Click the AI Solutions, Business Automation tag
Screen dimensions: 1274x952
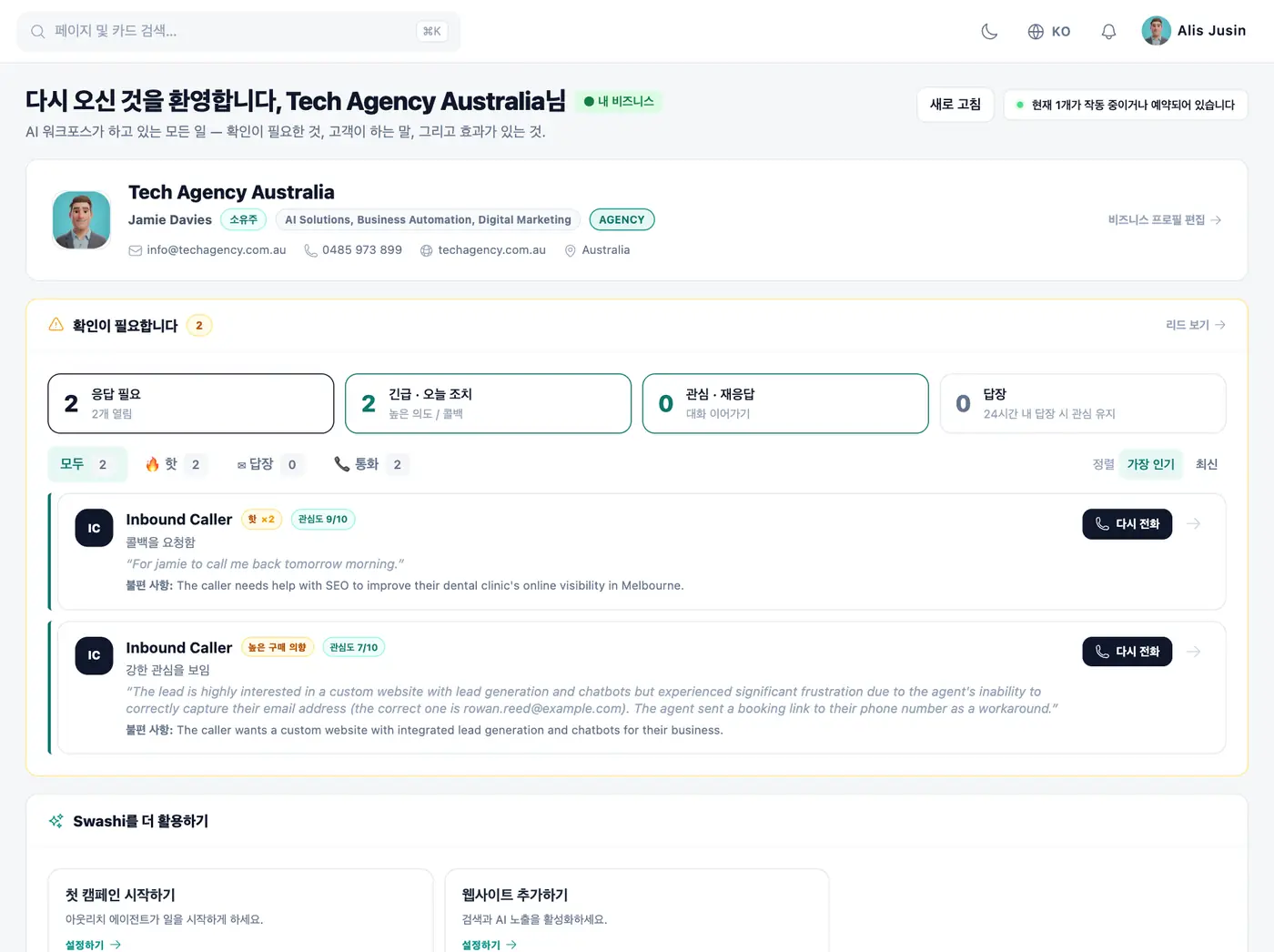(428, 219)
